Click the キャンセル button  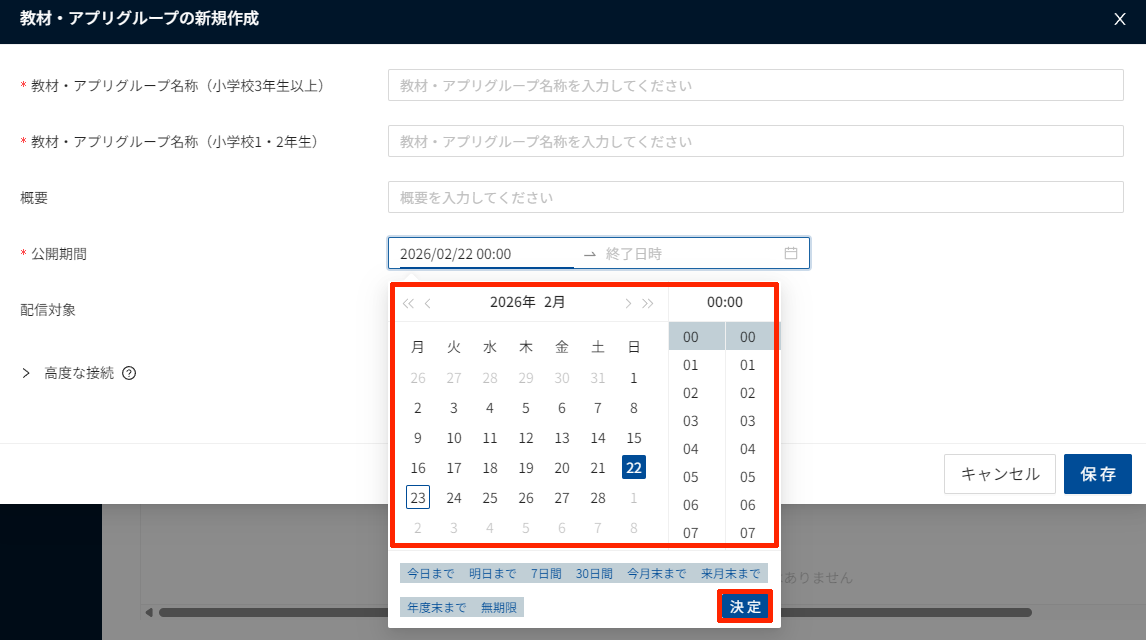pos(999,474)
